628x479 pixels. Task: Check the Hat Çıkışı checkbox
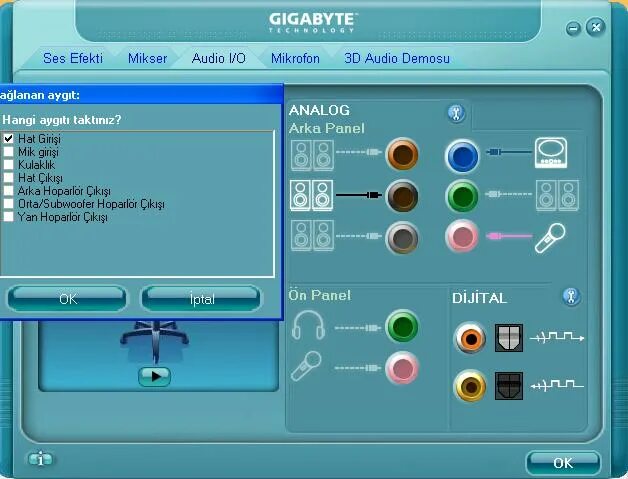click(x=8, y=177)
